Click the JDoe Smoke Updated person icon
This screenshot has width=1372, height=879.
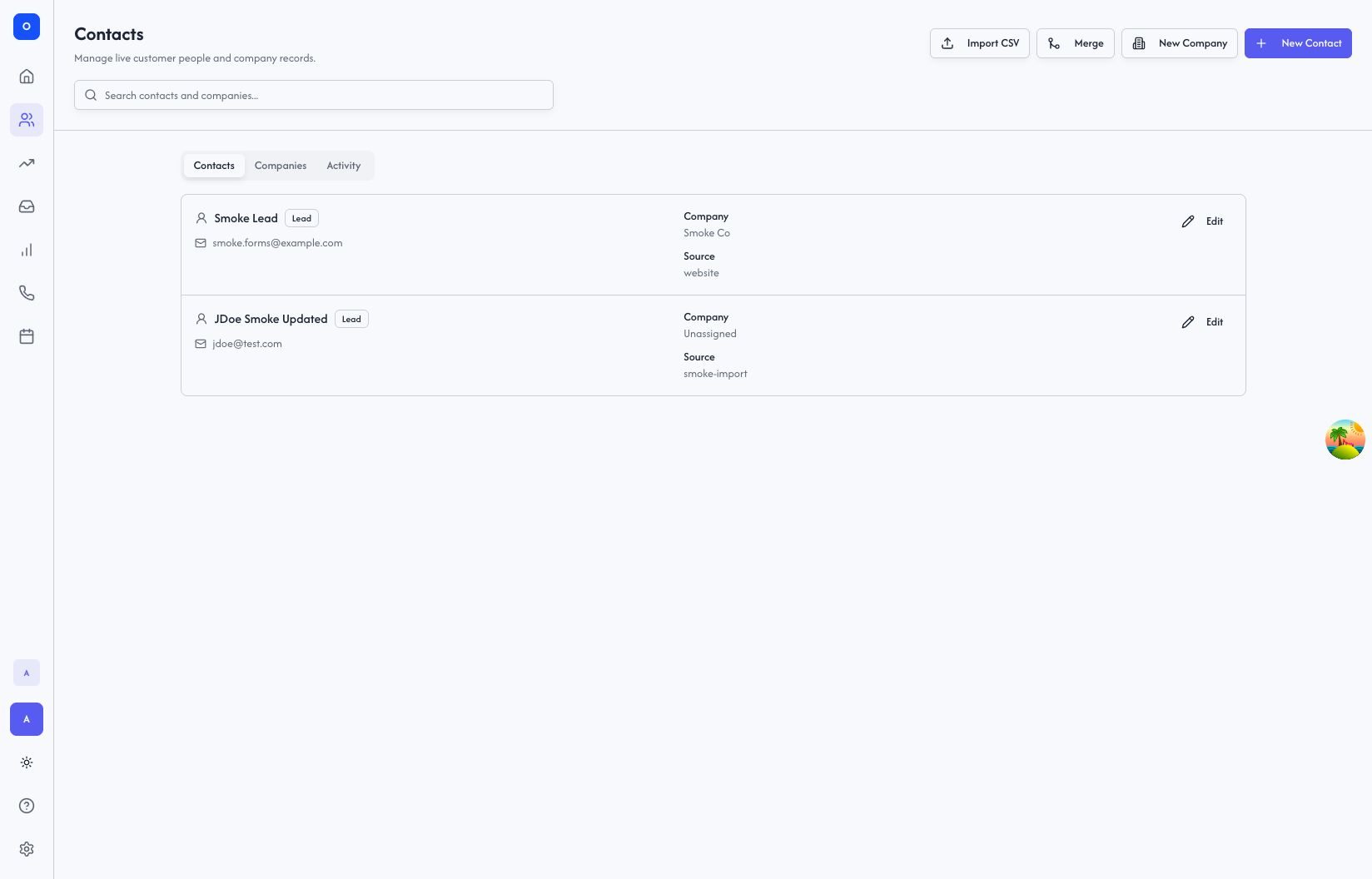pos(201,319)
